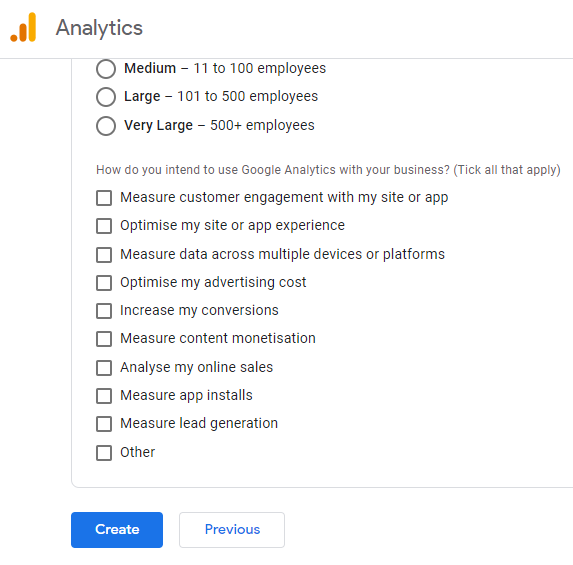This screenshot has height=565, width=573.
Task: Enable Optimise my advertising cost checkbox
Action: 104,283
